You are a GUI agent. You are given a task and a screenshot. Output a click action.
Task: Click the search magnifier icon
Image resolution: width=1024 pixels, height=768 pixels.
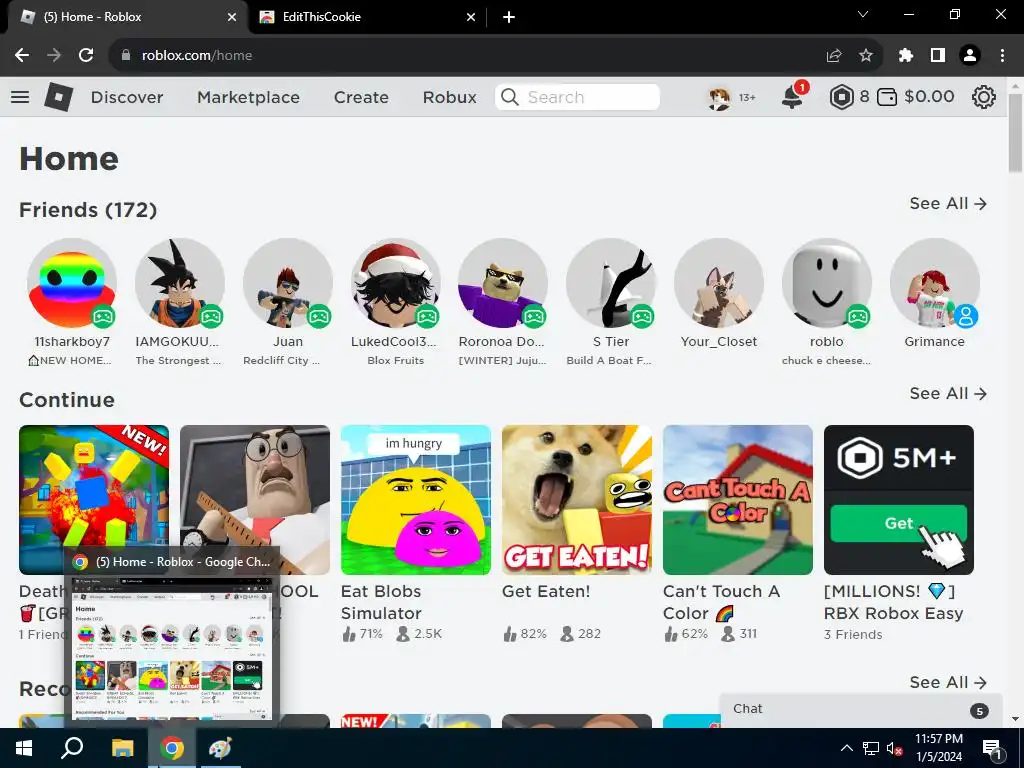click(x=510, y=97)
